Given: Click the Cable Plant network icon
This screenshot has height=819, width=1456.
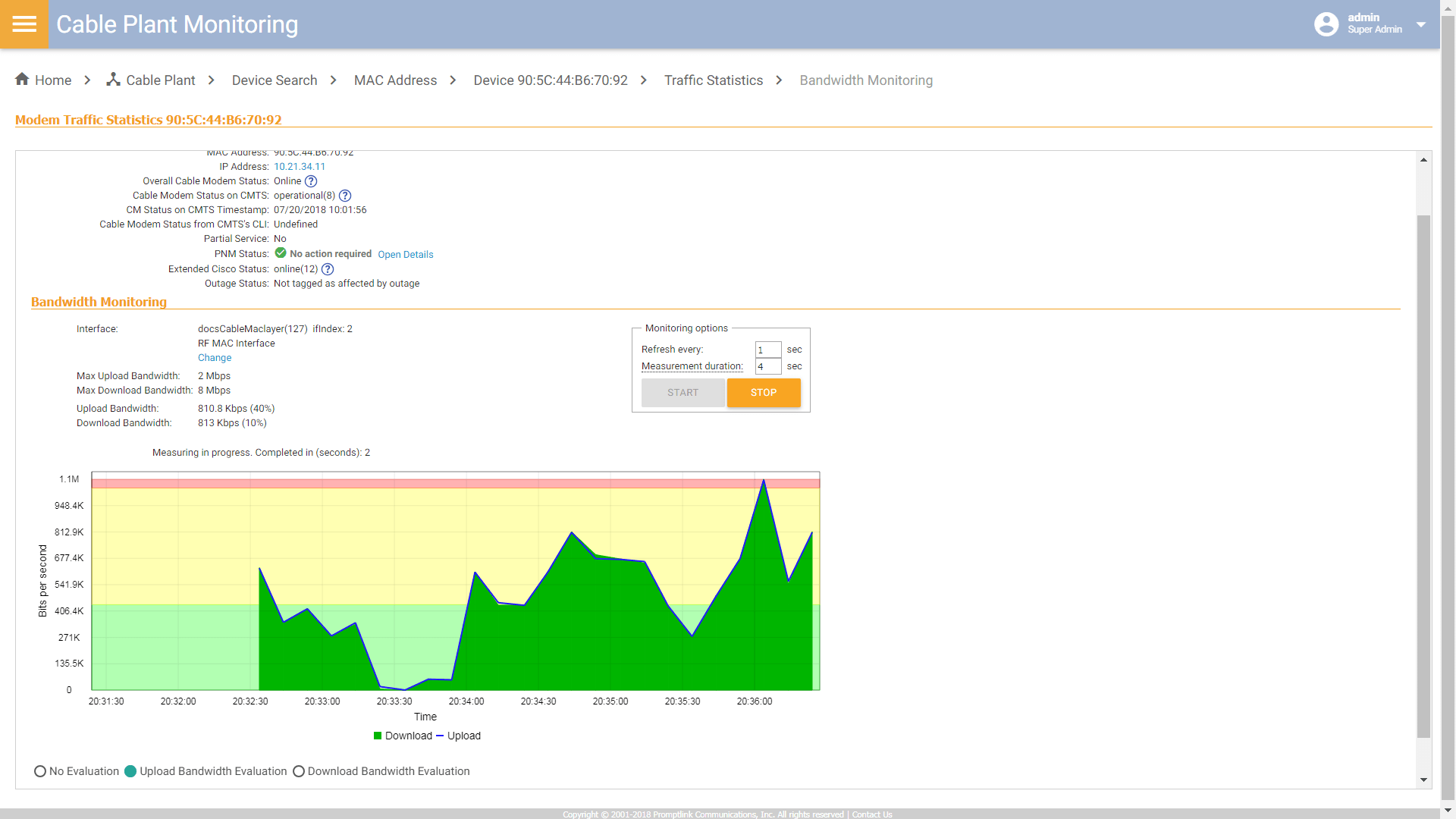Looking at the screenshot, I should tap(113, 79).
